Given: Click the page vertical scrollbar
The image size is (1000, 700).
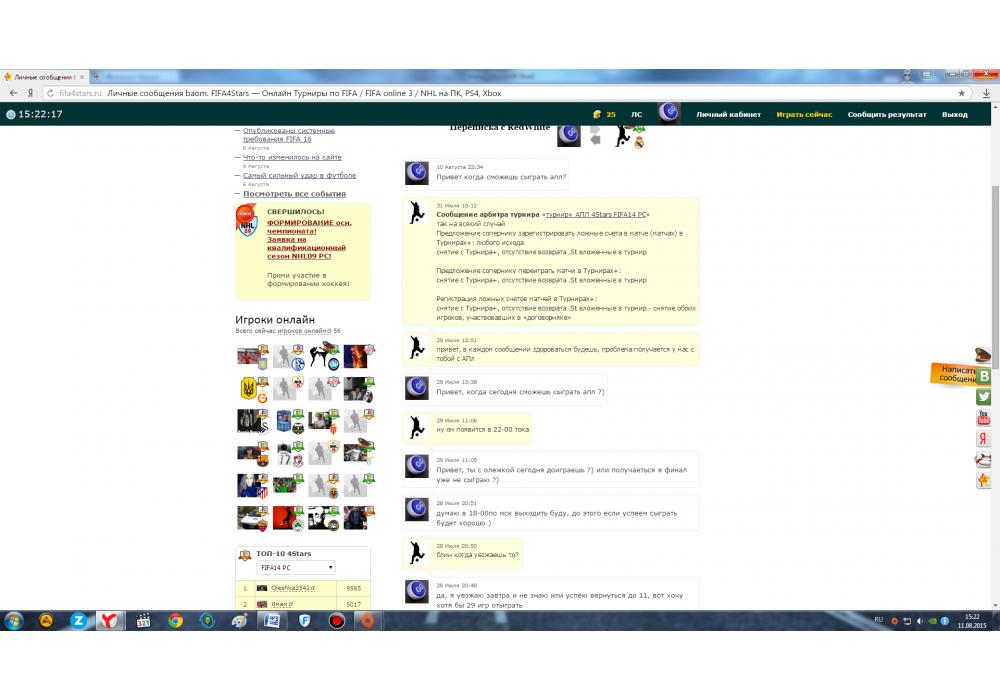Looking at the screenshot, I should point(994,250).
